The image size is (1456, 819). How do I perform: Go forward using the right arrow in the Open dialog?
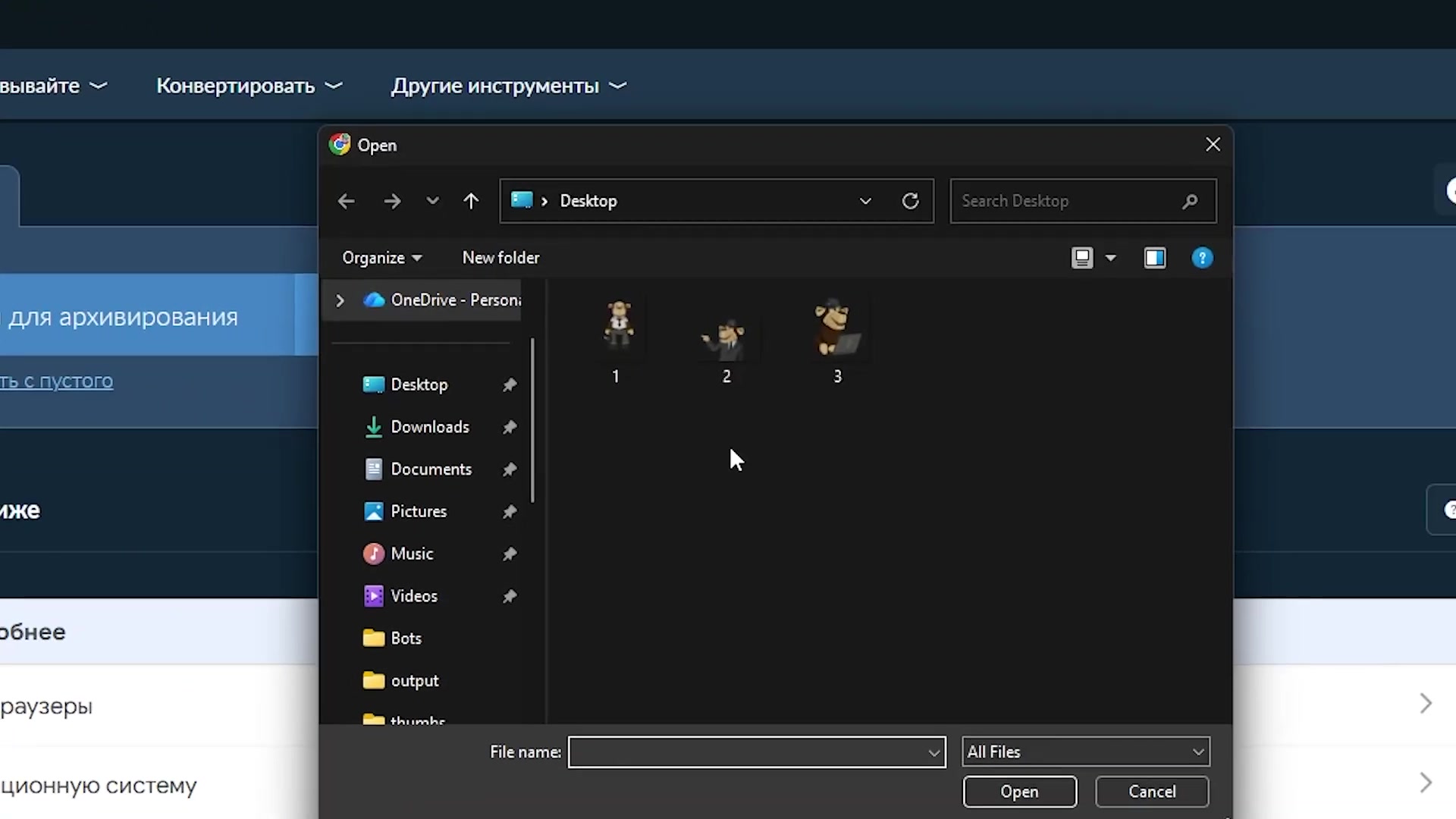coord(392,201)
